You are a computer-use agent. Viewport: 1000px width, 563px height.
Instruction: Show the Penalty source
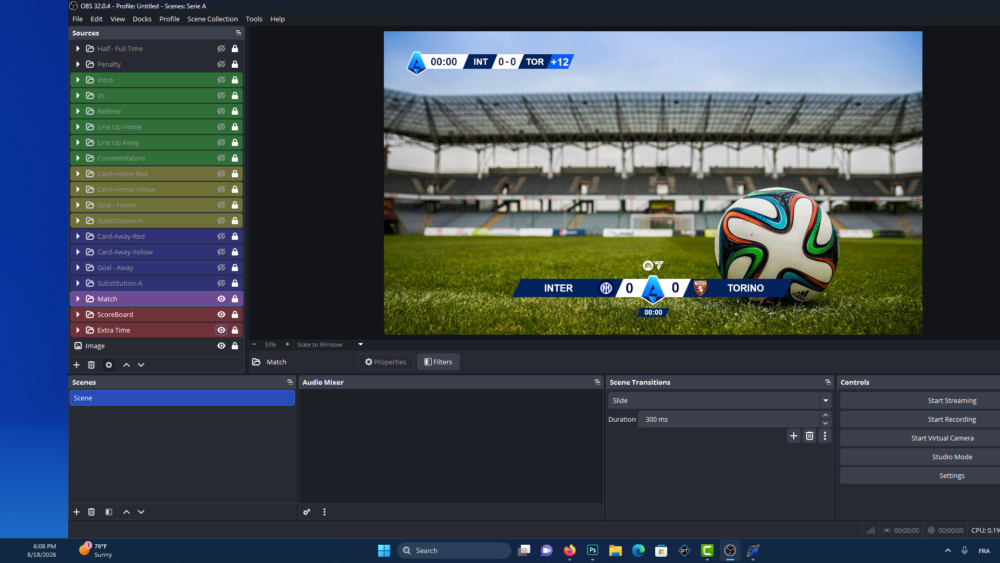click(x=221, y=64)
